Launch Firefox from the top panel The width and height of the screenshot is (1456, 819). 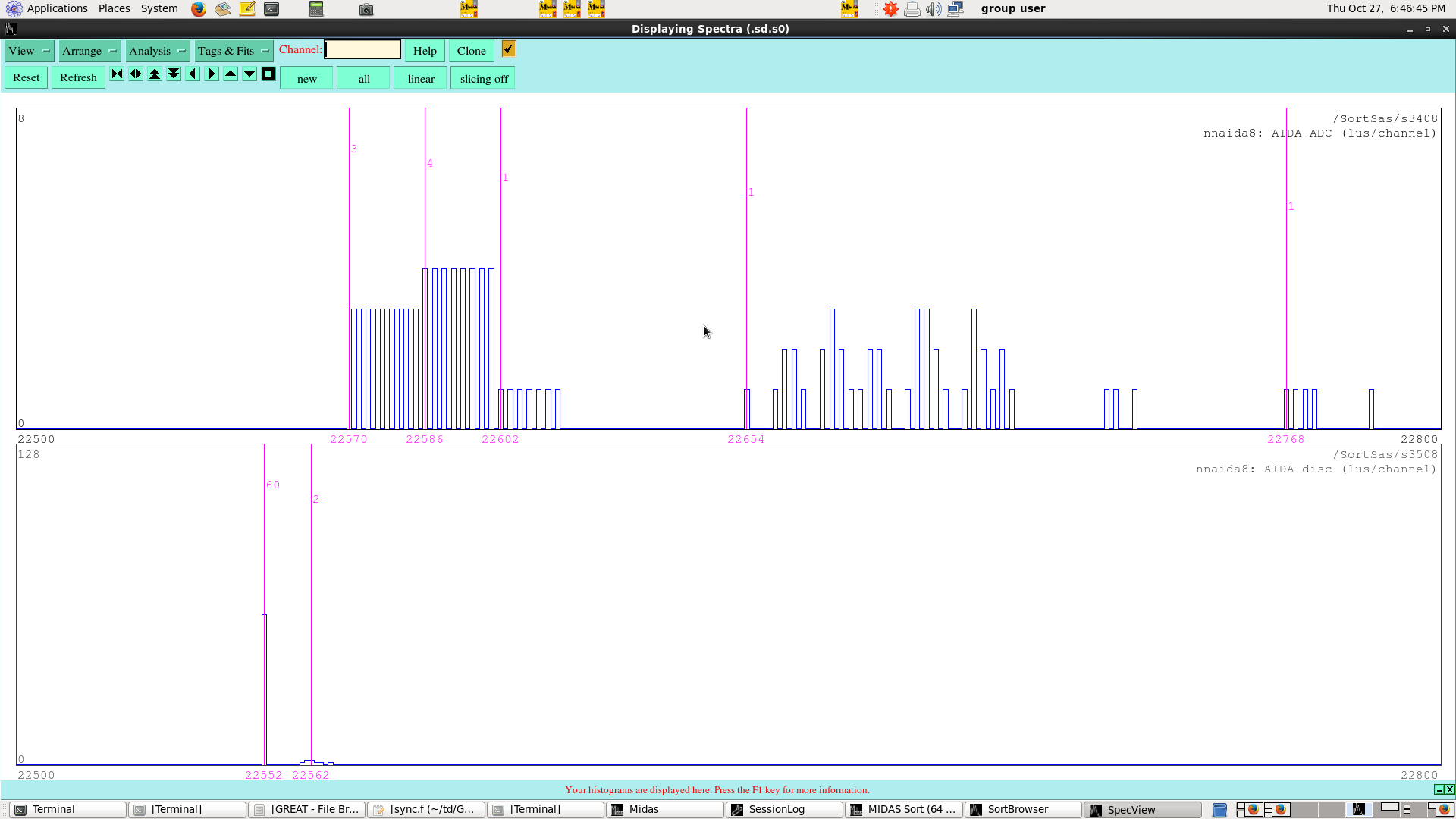click(x=199, y=9)
